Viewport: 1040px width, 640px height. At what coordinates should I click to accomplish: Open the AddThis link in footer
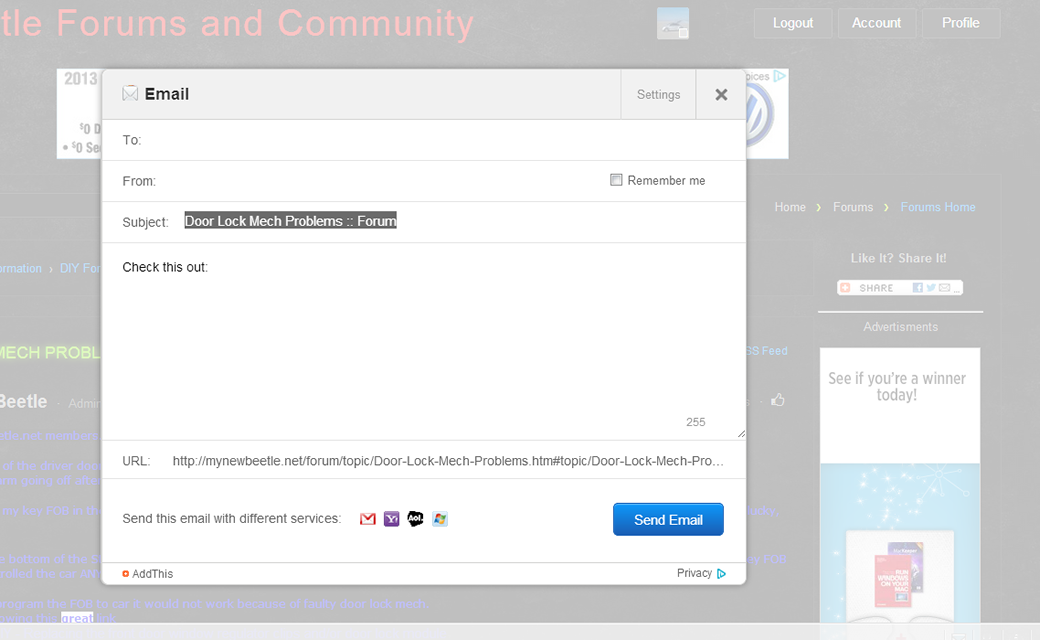point(147,574)
